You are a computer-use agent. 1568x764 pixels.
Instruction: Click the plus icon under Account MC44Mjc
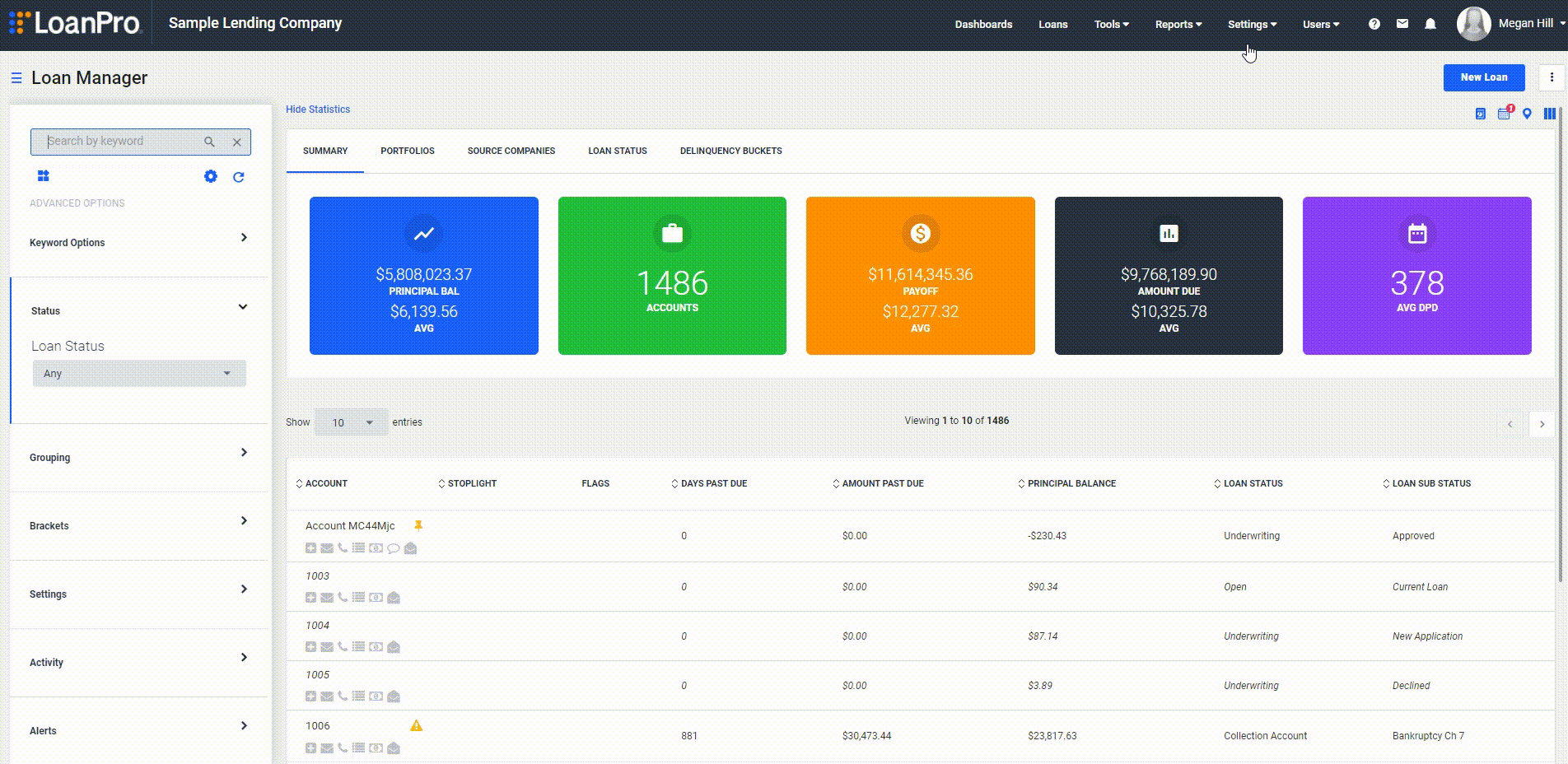(310, 548)
